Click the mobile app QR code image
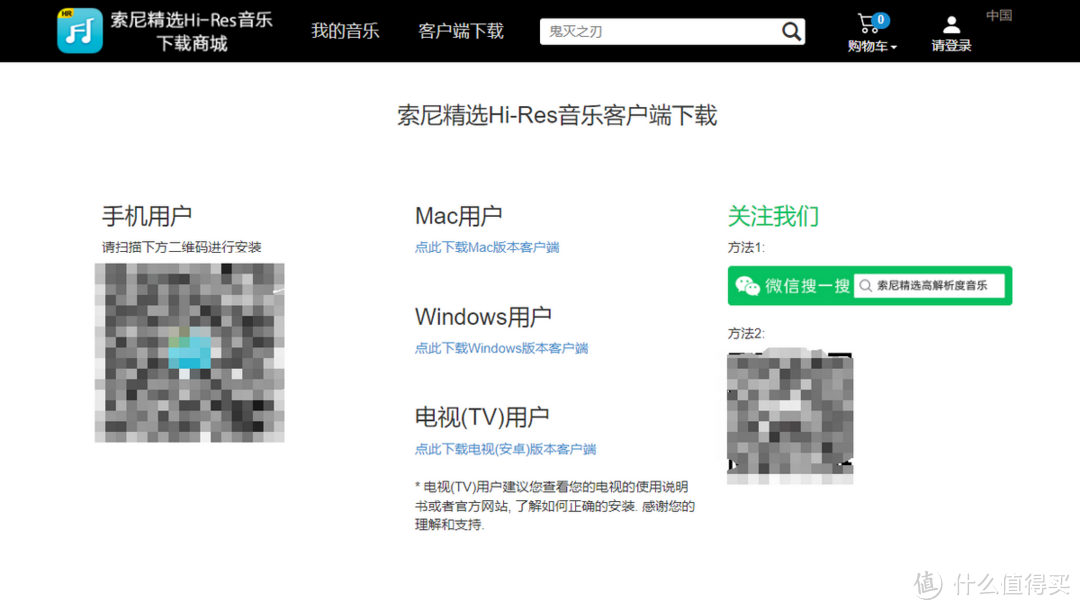 (x=189, y=353)
